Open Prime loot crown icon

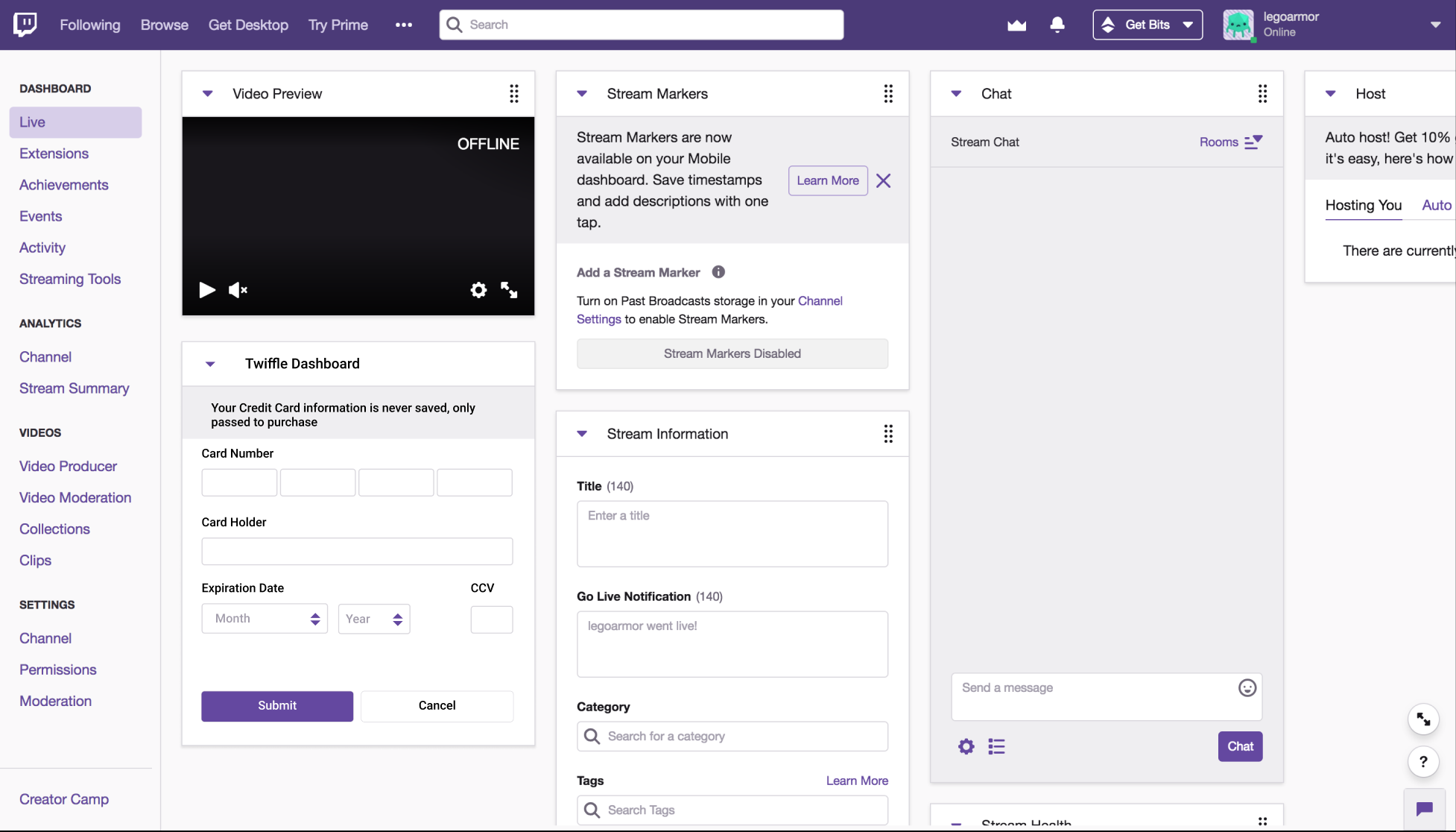coord(1016,25)
